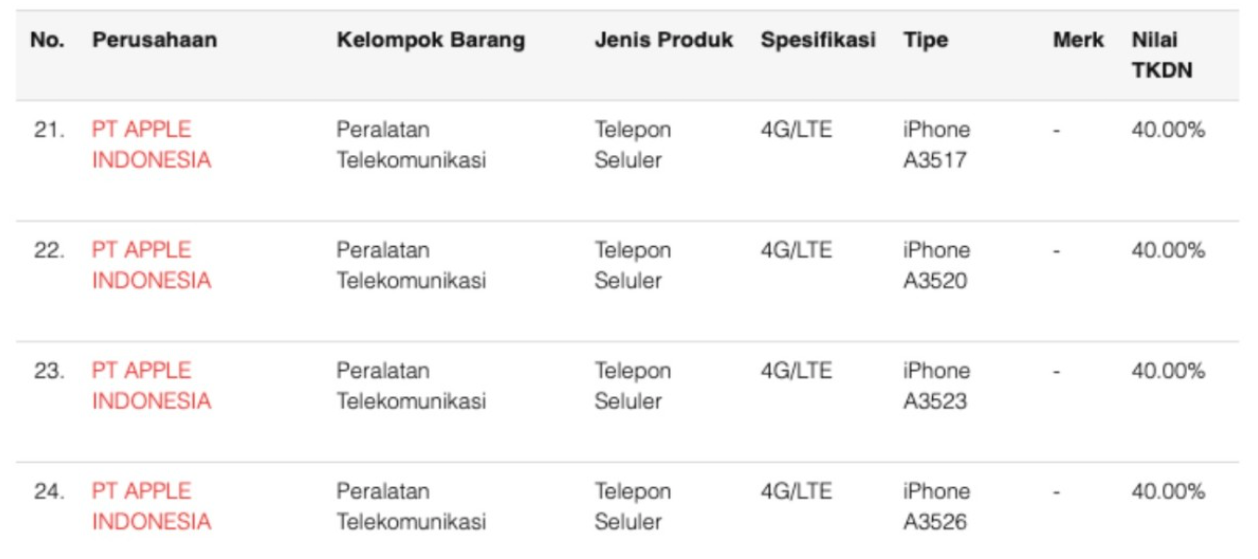Click row number 23 in the table

[x=48, y=371]
